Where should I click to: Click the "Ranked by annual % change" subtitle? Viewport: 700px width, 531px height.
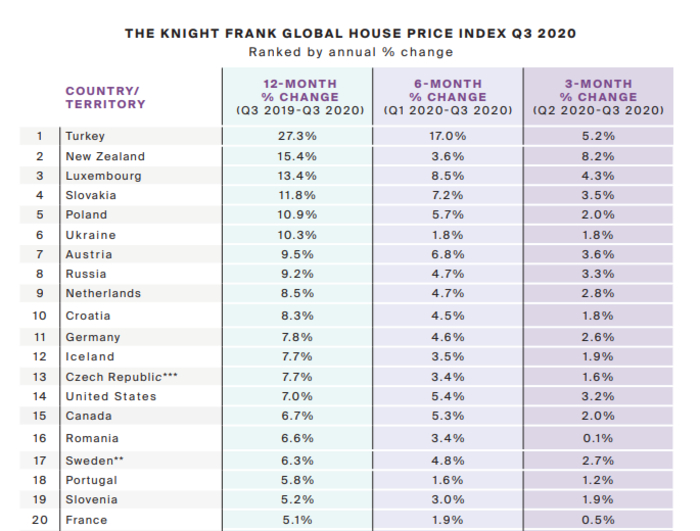click(350, 52)
